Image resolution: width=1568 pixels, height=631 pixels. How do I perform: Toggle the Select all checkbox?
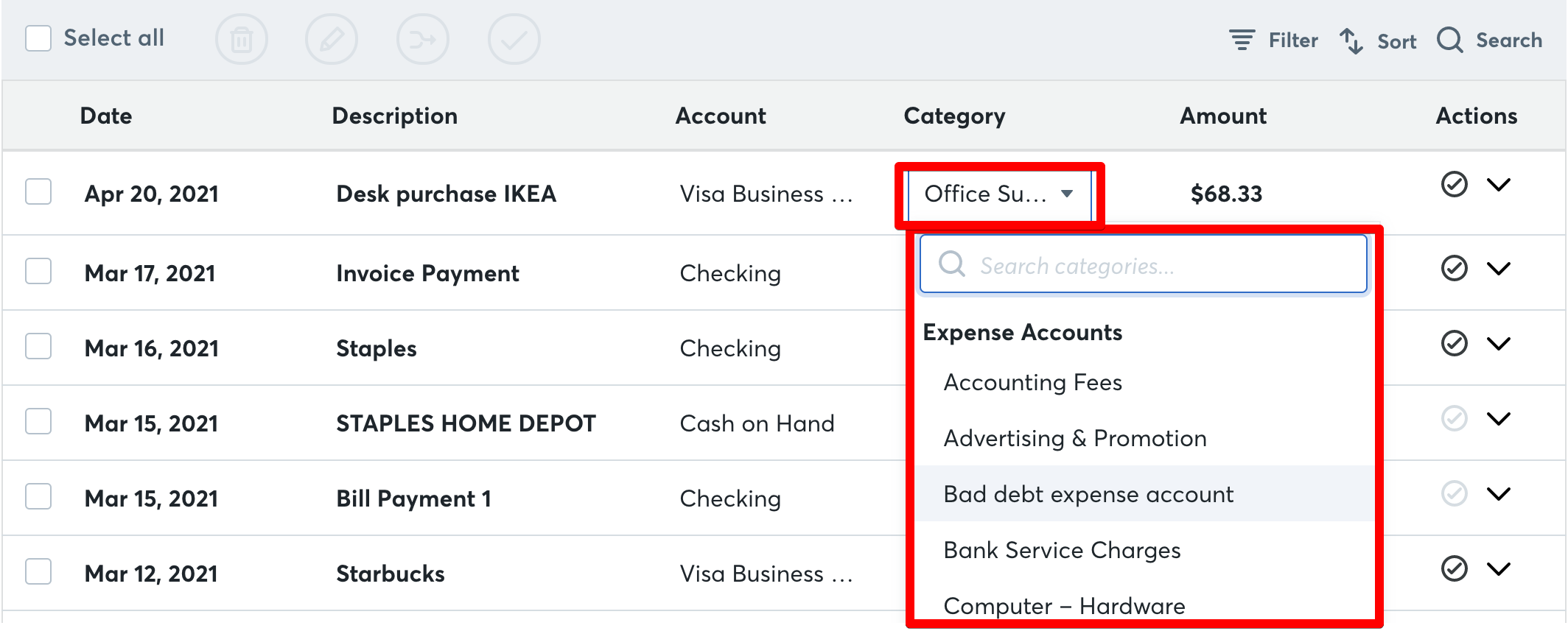click(x=38, y=37)
